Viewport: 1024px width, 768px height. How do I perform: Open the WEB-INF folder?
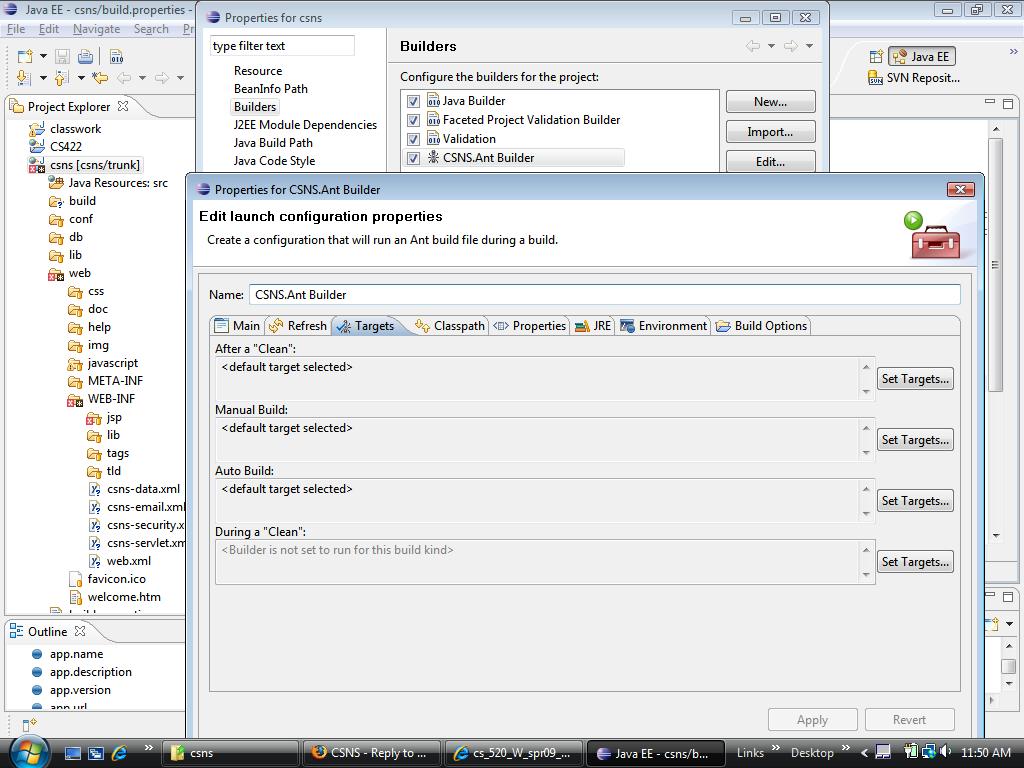(110, 399)
